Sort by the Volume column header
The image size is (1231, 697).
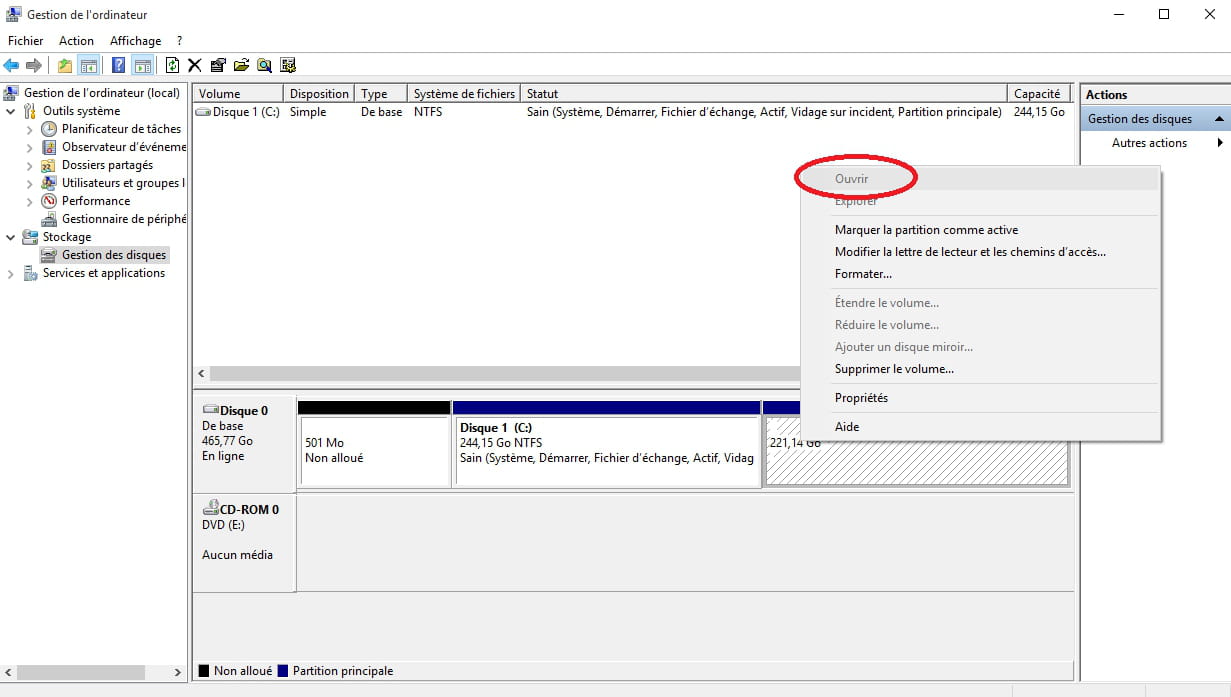[238, 94]
